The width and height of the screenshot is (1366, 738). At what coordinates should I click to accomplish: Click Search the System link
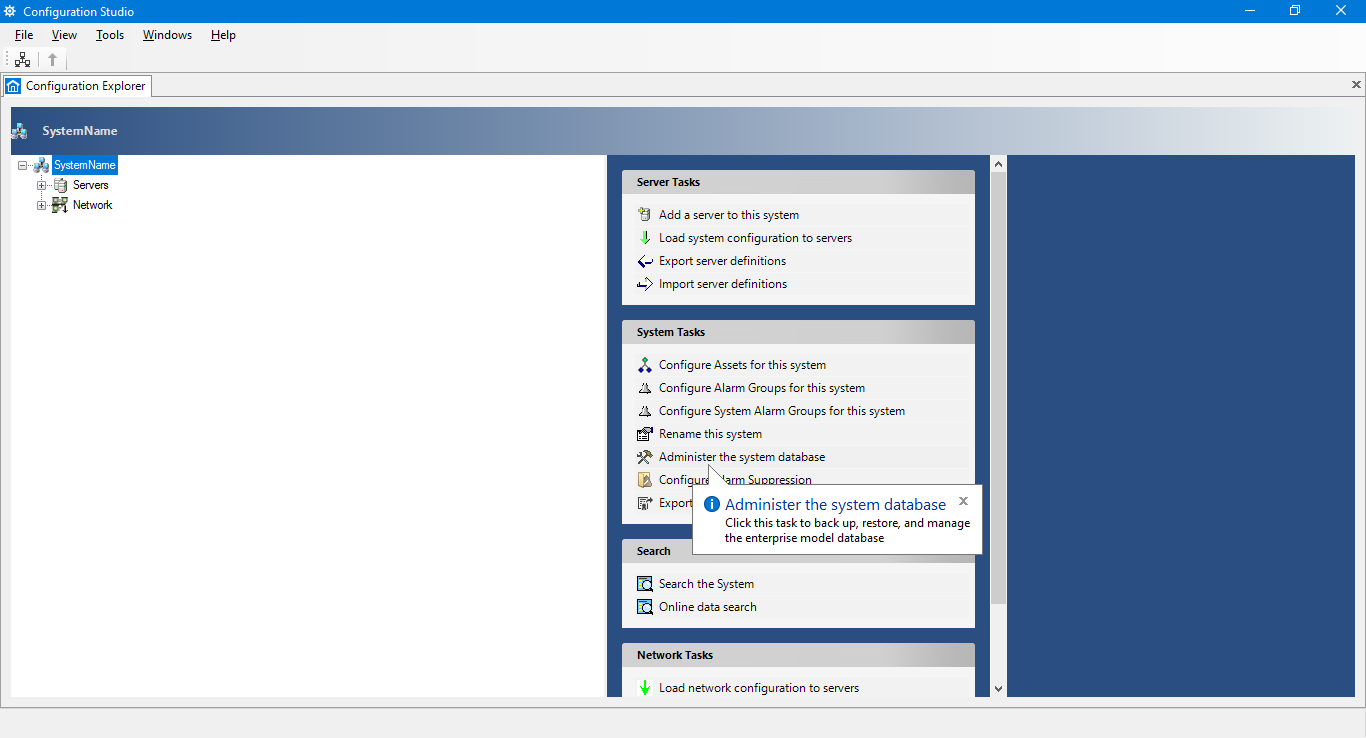pos(706,584)
